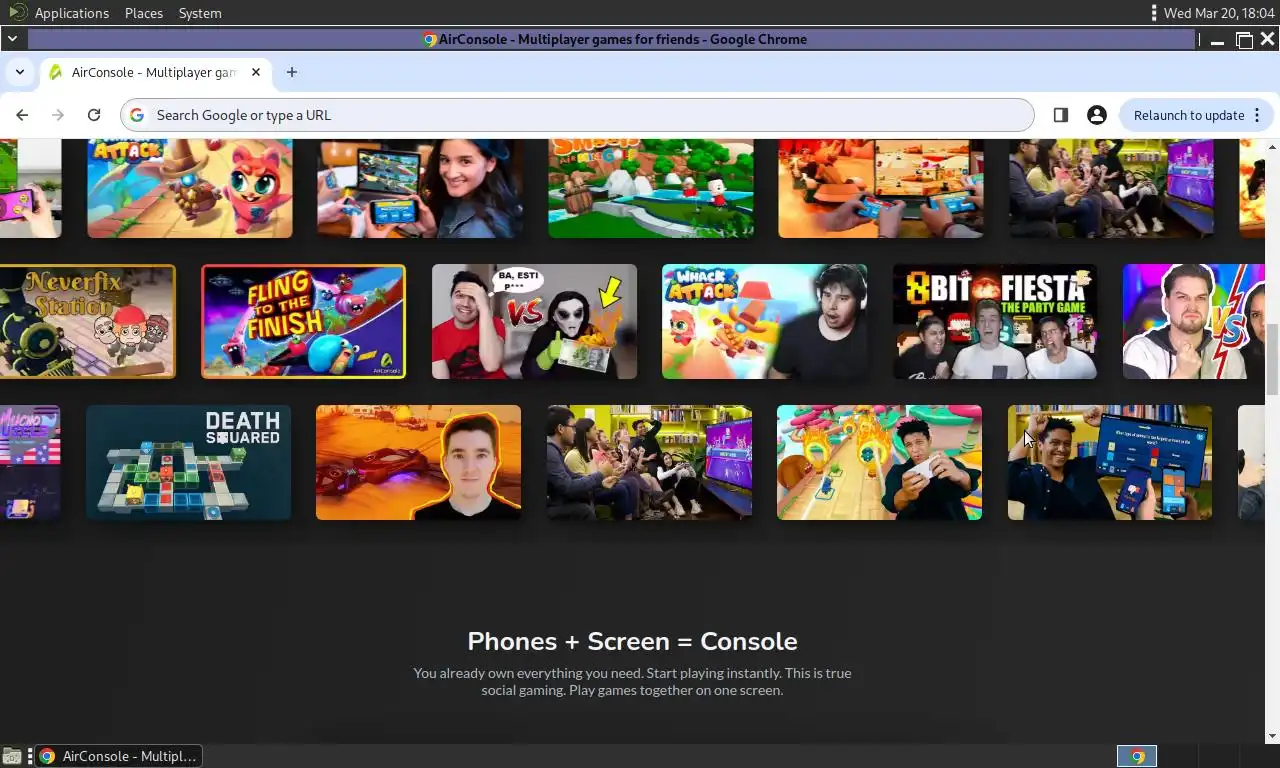1280x768 pixels.
Task: Open the Fling to the Finish thumbnail
Action: click(x=303, y=322)
